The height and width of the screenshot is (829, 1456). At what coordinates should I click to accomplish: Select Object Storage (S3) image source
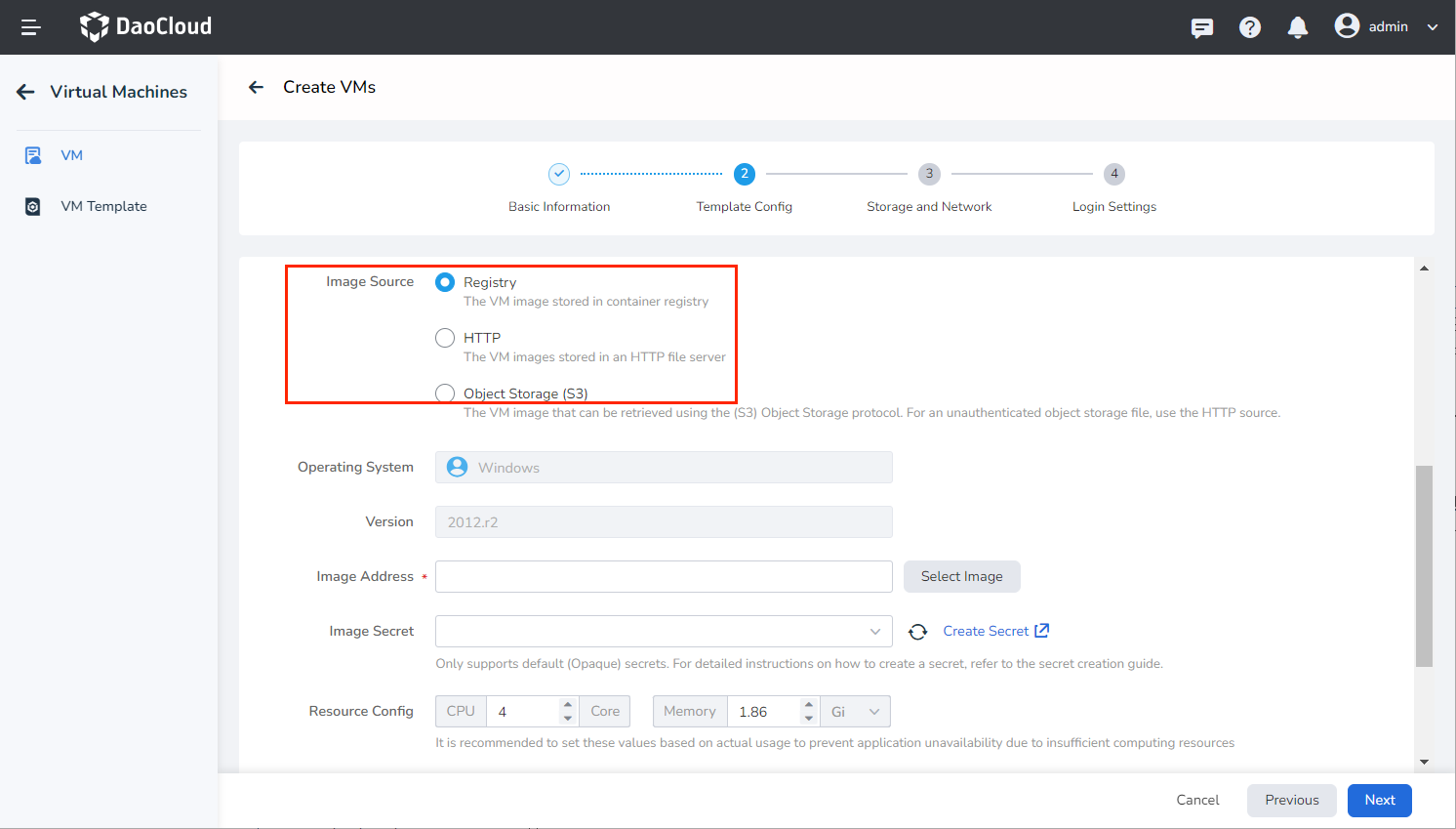pos(444,393)
